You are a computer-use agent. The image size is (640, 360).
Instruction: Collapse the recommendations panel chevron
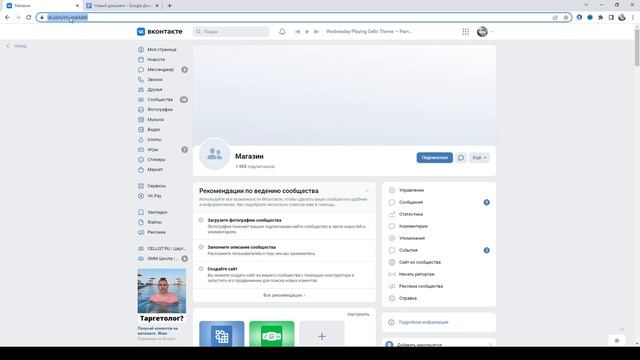point(367,191)
